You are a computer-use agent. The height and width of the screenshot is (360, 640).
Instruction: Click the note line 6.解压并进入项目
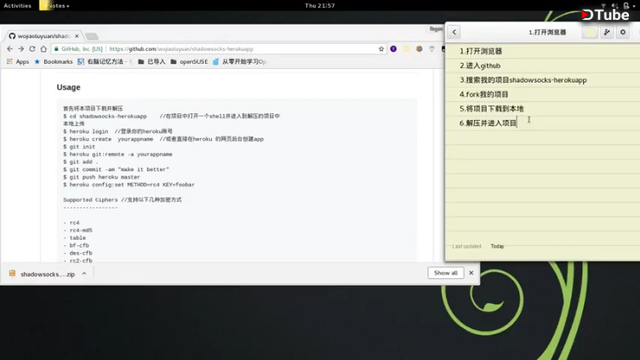click(x=488, y=123)
